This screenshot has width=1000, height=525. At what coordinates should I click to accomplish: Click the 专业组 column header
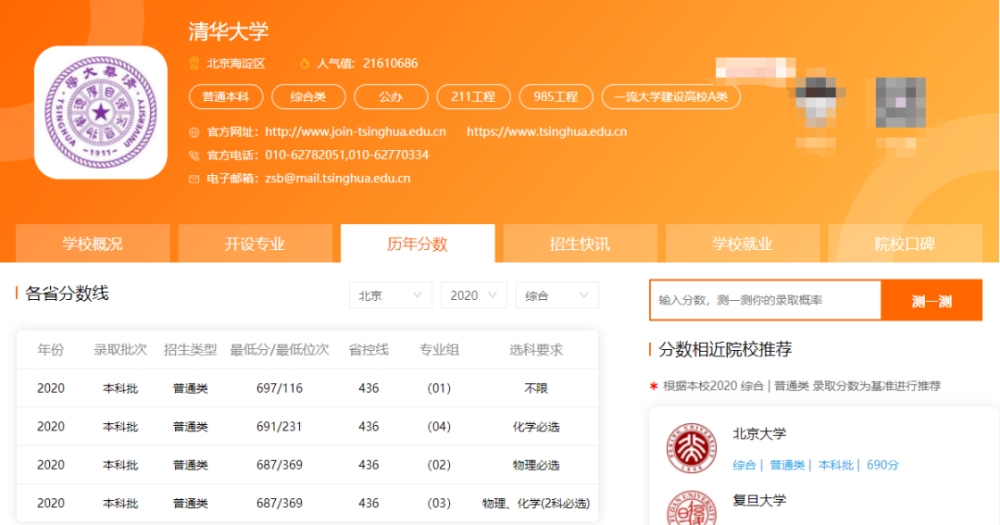tap(439, 350)
